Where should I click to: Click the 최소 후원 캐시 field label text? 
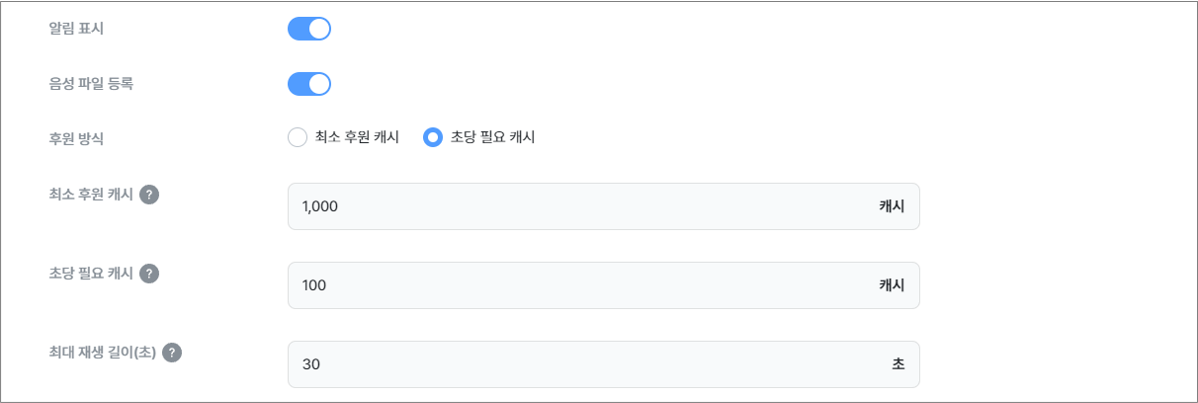point(90,194)
